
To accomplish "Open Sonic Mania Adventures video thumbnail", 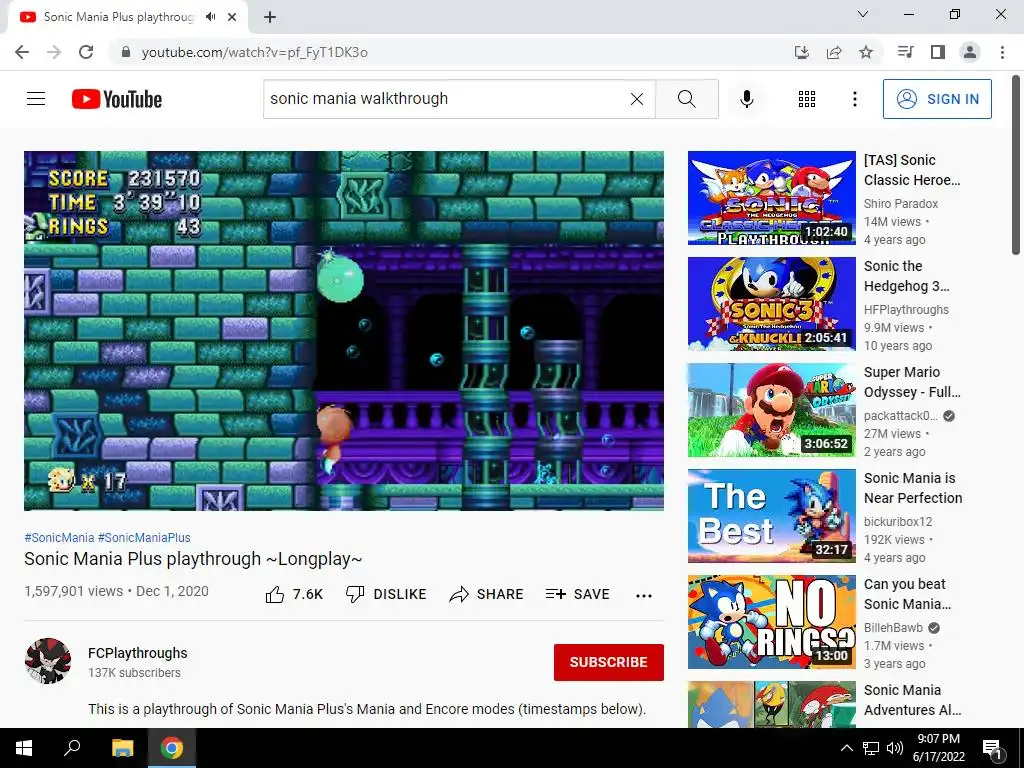I will [x=771, y=704].
